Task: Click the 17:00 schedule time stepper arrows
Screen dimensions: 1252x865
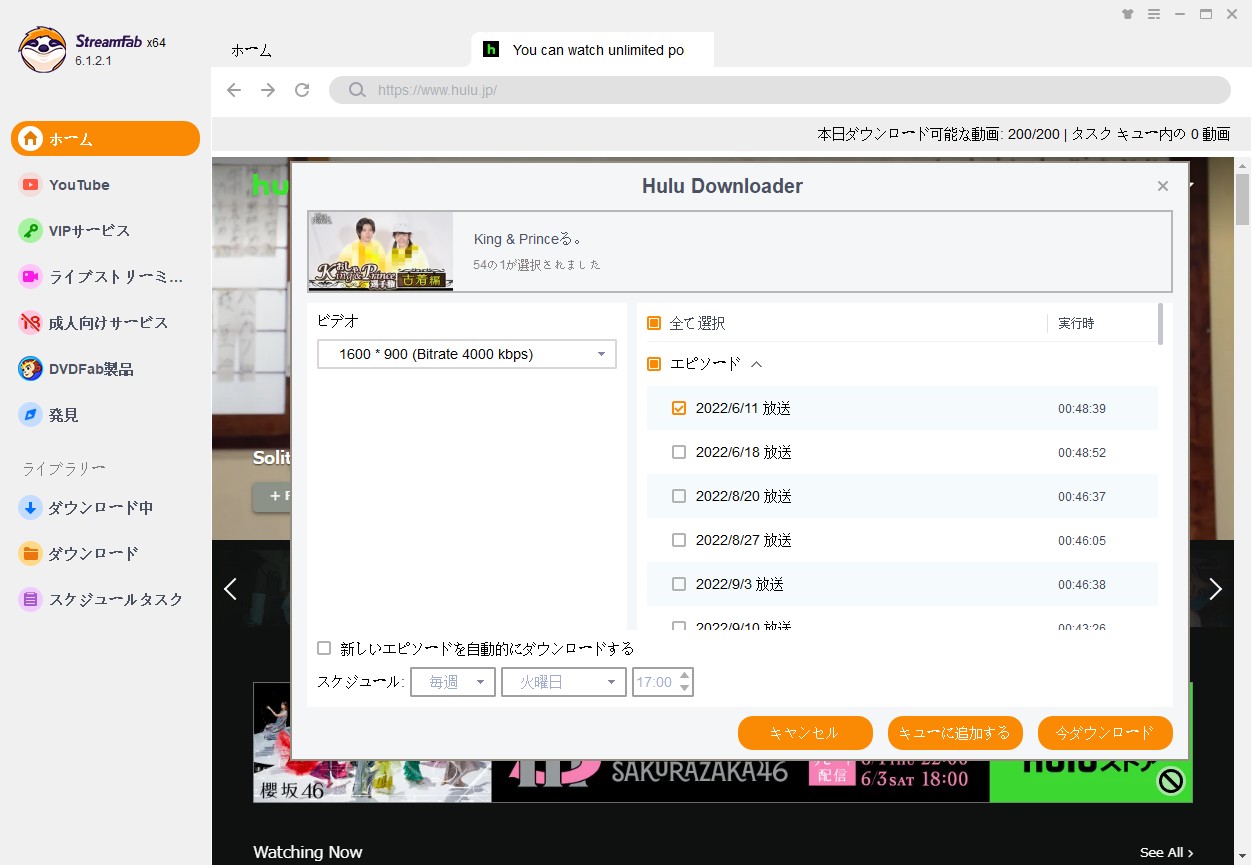Action: coord(685,682)
